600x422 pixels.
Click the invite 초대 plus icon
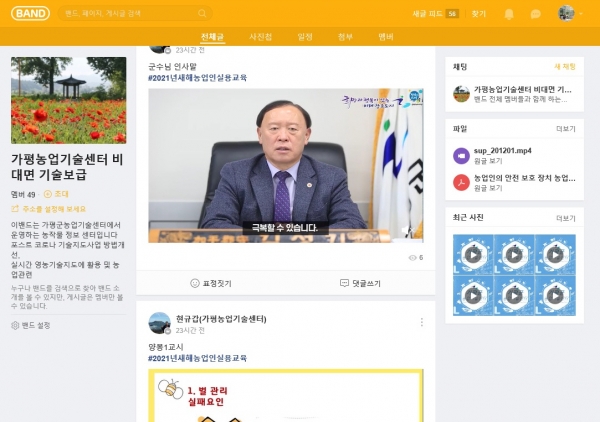47,194
